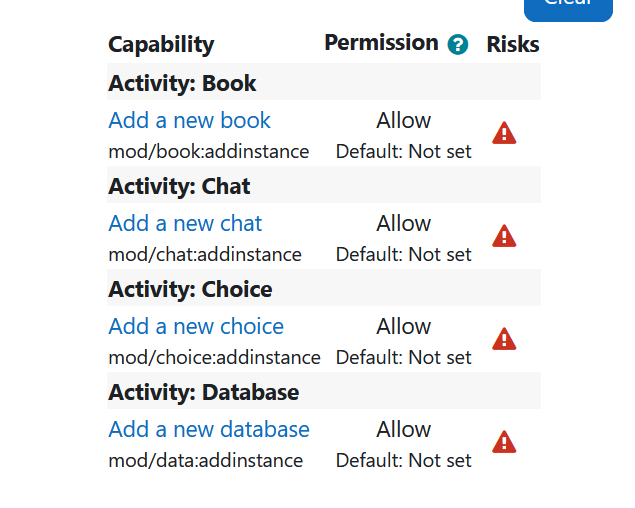Click risk warning icon for Add a new chat
The height and width of the screenshot is (508, 635).
click(x=504, y=236)
